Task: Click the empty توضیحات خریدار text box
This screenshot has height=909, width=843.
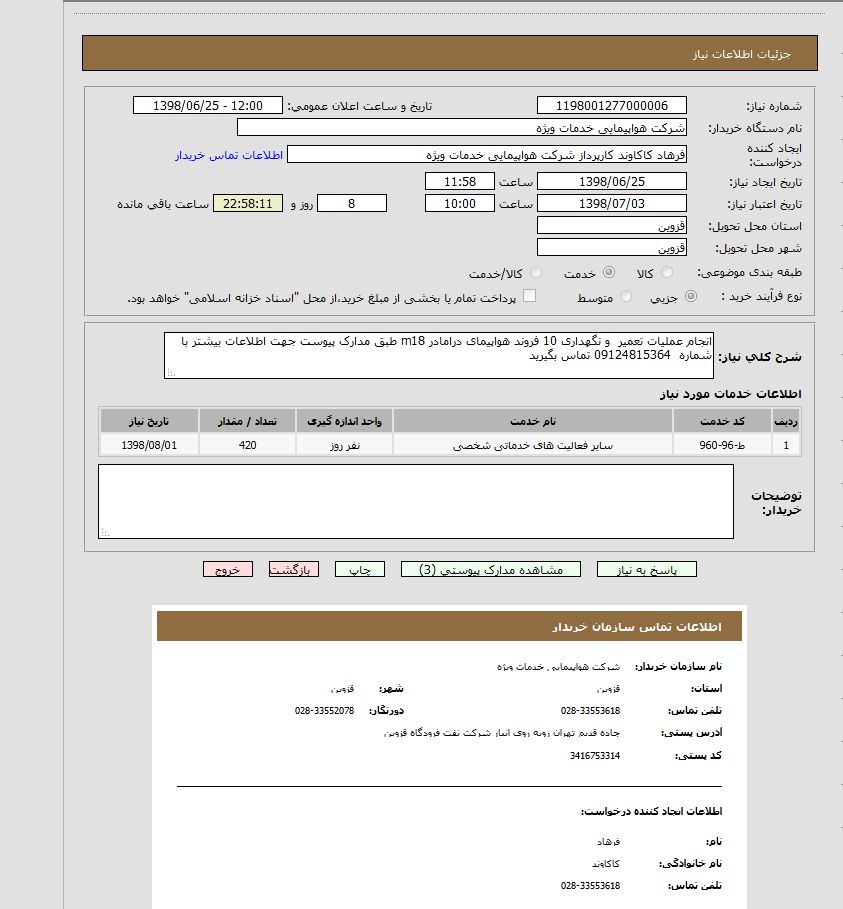Action: [415, 501]
